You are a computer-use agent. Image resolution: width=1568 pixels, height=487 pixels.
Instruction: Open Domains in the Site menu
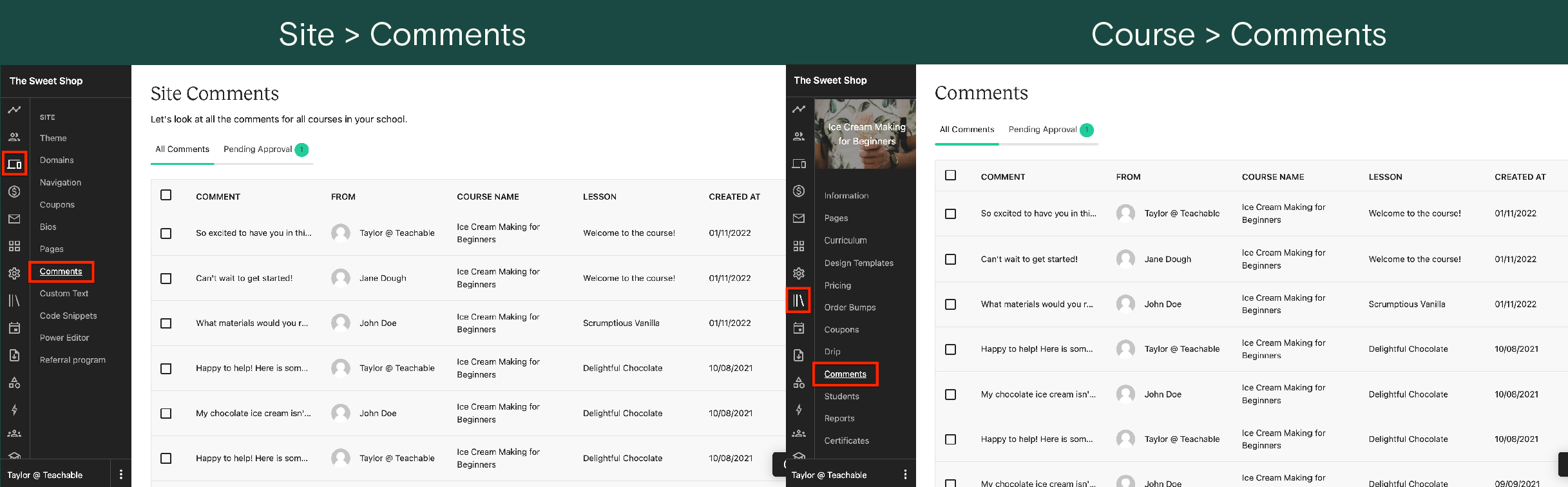pos(57,160)
